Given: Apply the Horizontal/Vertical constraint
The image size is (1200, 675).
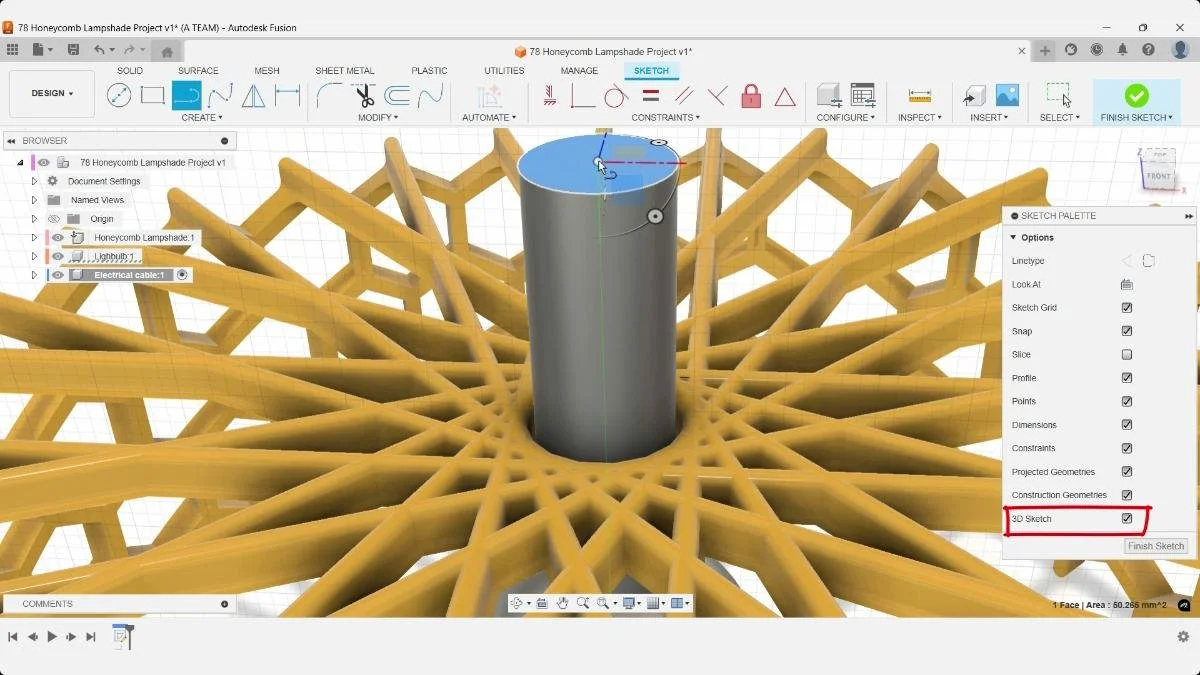Looking at the screenshot, I should (x=550, y=96).
